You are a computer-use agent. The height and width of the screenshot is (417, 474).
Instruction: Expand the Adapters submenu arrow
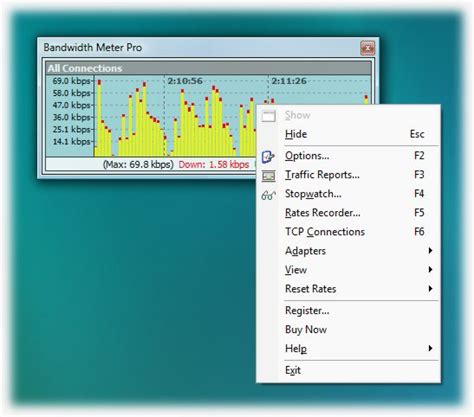(430, 250)
